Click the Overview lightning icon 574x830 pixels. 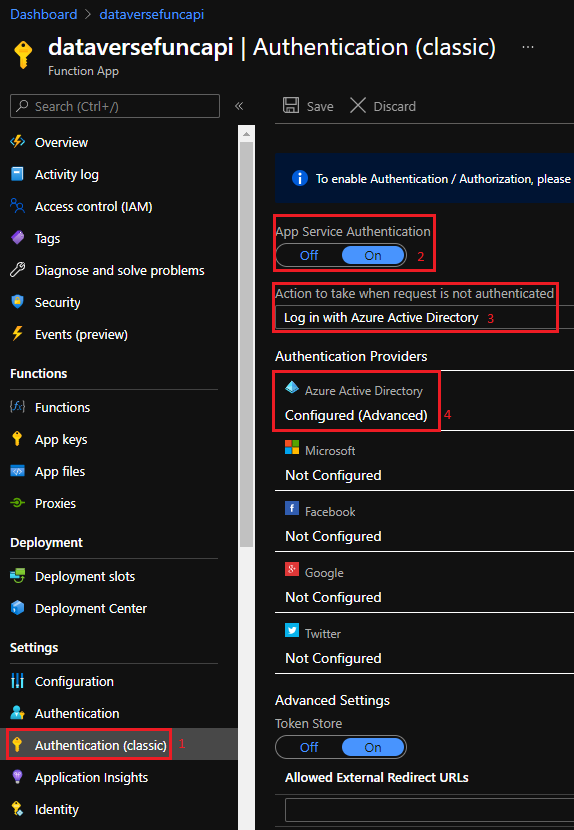tap(17, 142)
